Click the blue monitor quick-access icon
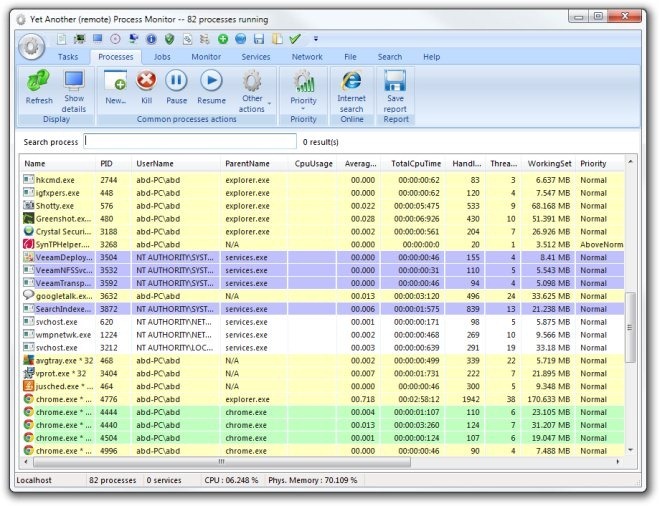 pyautogui.click(x=98, y=39)
